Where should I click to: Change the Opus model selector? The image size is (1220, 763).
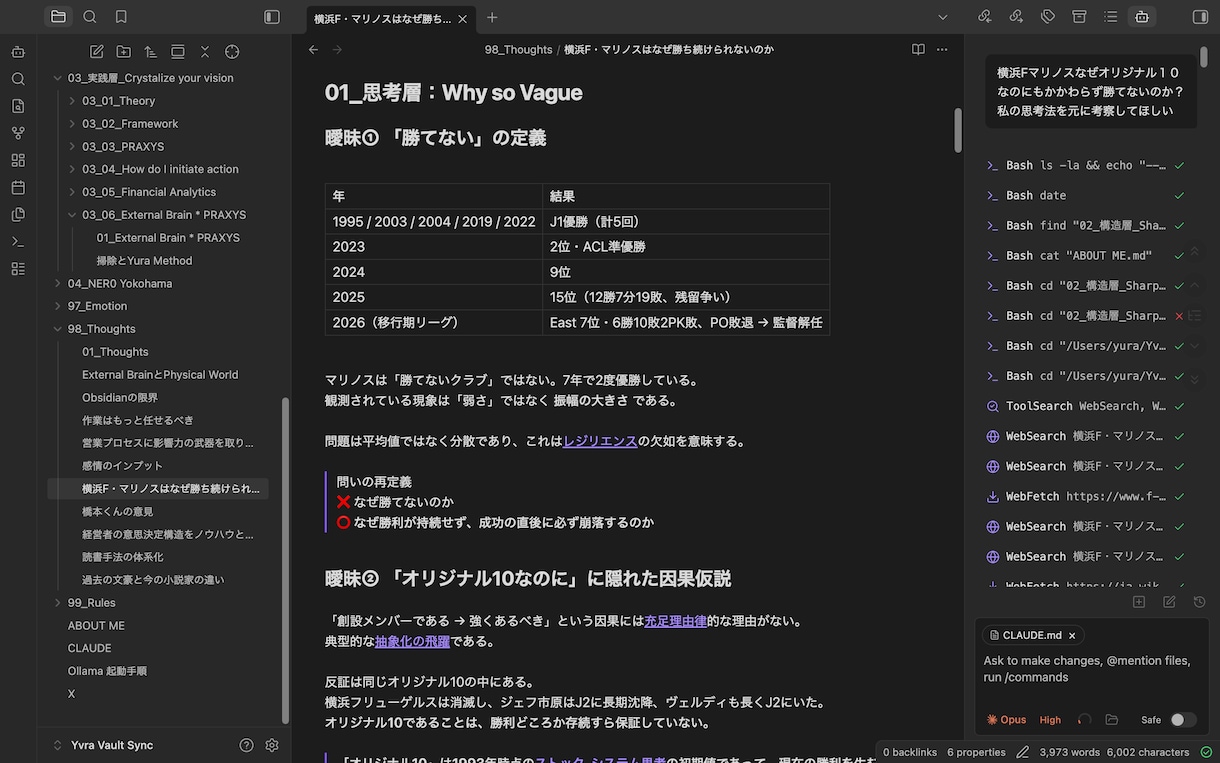tap(1006, 720)
